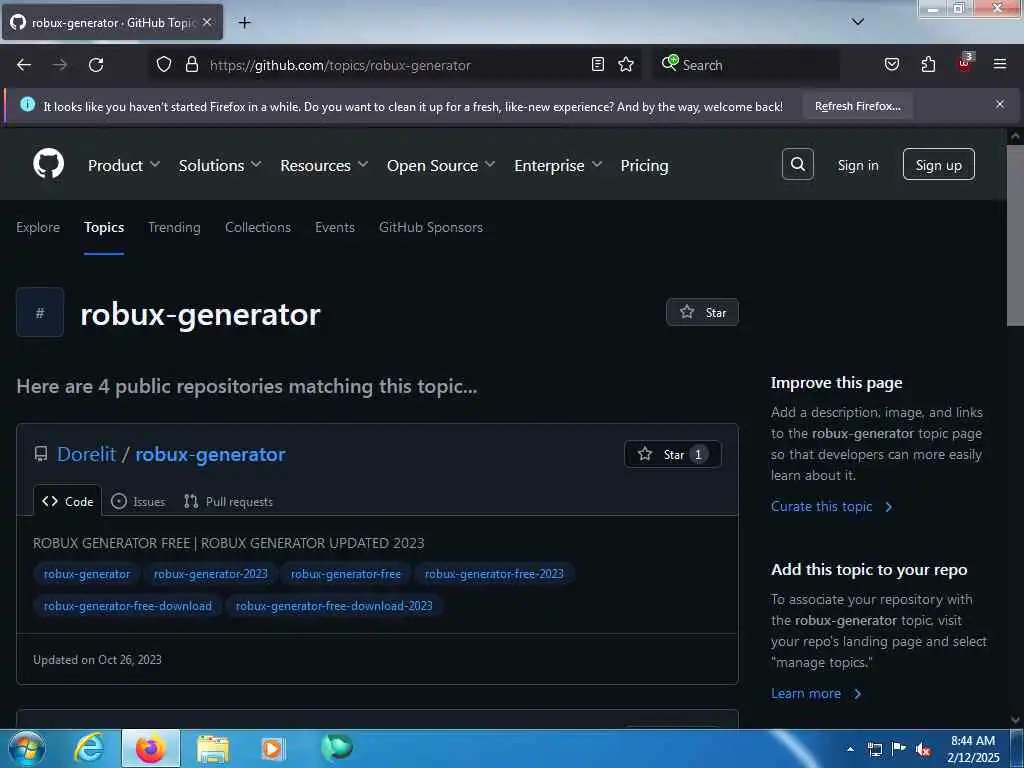Viewport: 1024px width, 768px height.
Task: Click Curate this topic link
Action: click(831, 506)
